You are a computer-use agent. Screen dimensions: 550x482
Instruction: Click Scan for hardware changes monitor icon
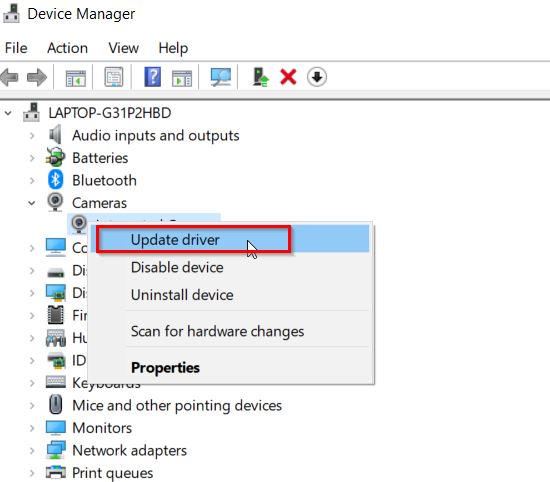click(x=220, y=77)
